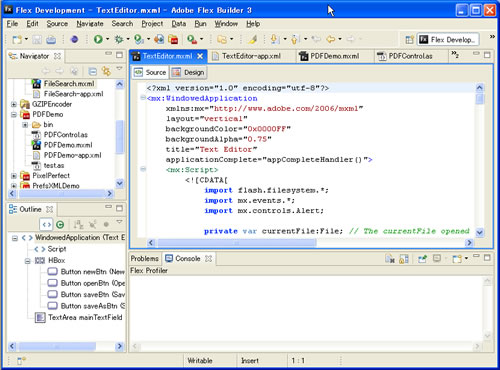Click editor horizontal scrollbar thumb
500x370 pixels.
pos(237,243)
